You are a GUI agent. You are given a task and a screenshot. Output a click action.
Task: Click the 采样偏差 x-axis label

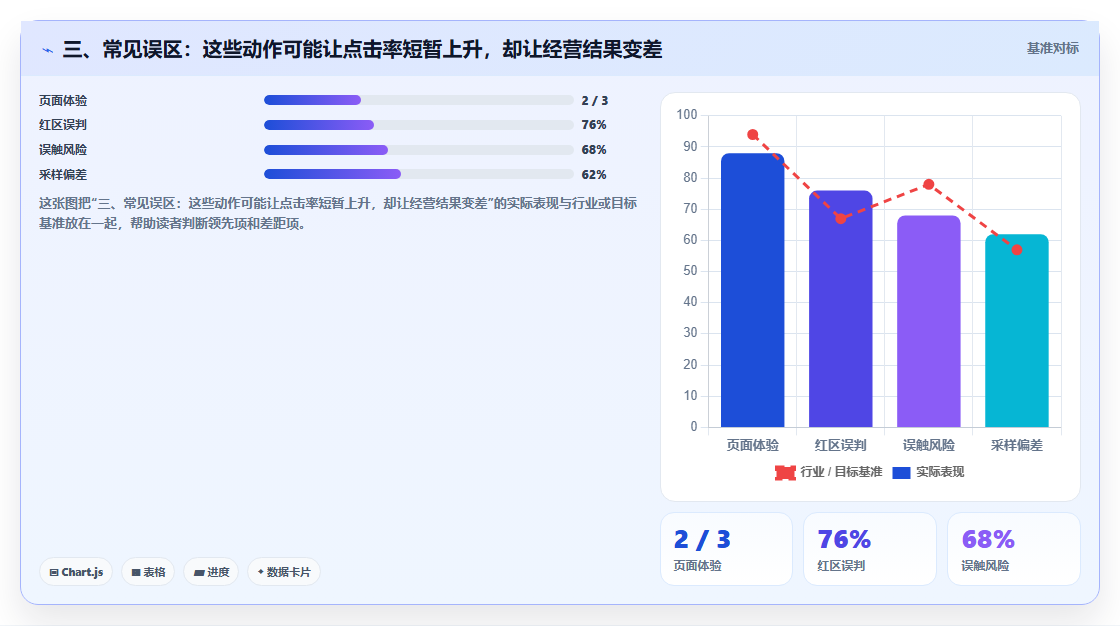[x=1016, y=445]
